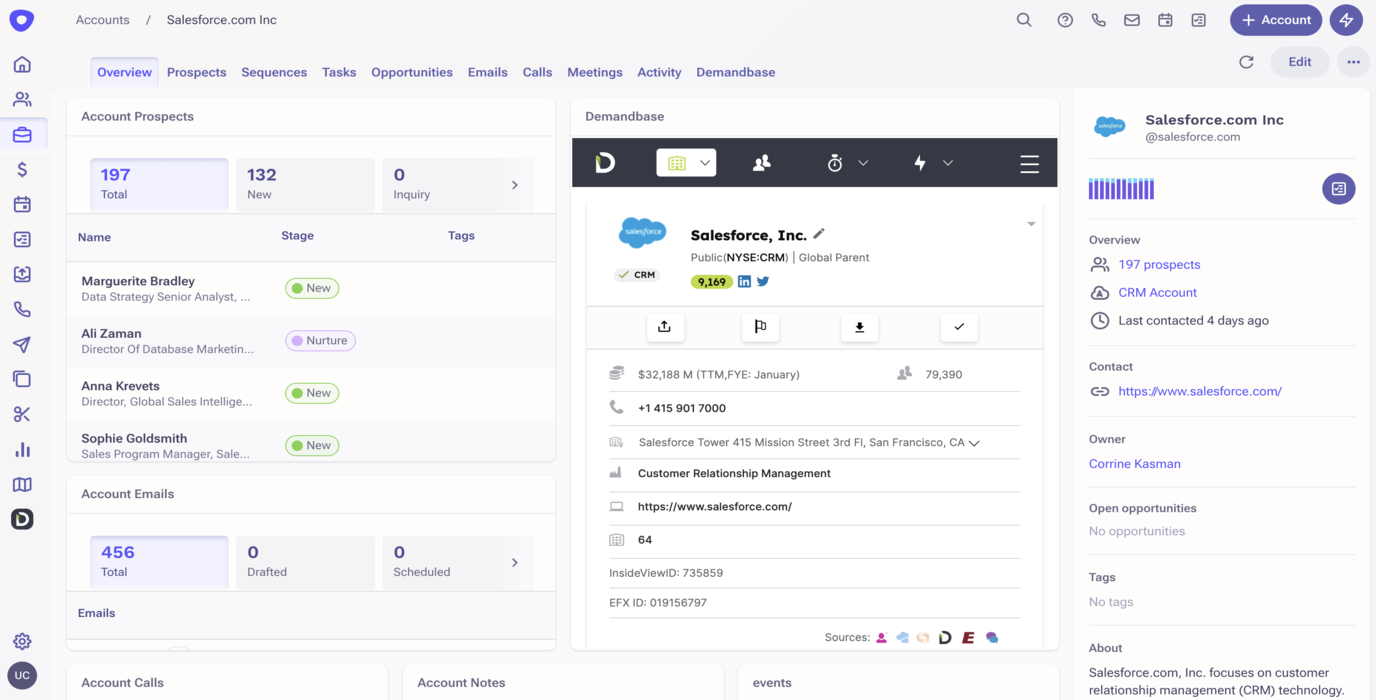
Task: Open the Demandbase timer dropdown
Action: pyautogui.click(x=846, y=163)
